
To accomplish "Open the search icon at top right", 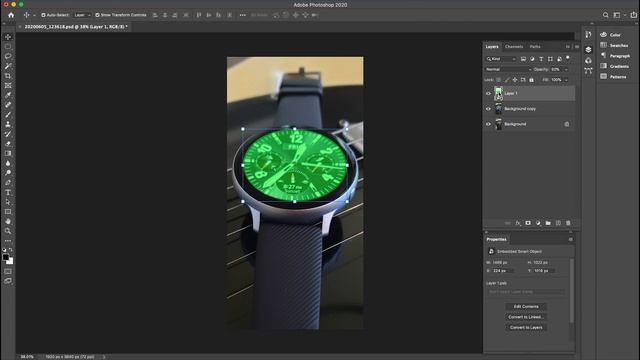I will click(x=606, y=15).
